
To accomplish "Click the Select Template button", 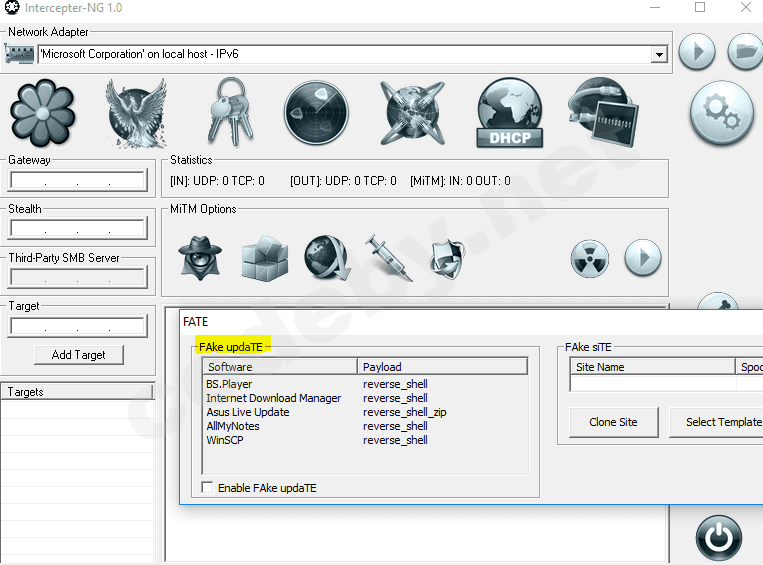I will 718,422.
